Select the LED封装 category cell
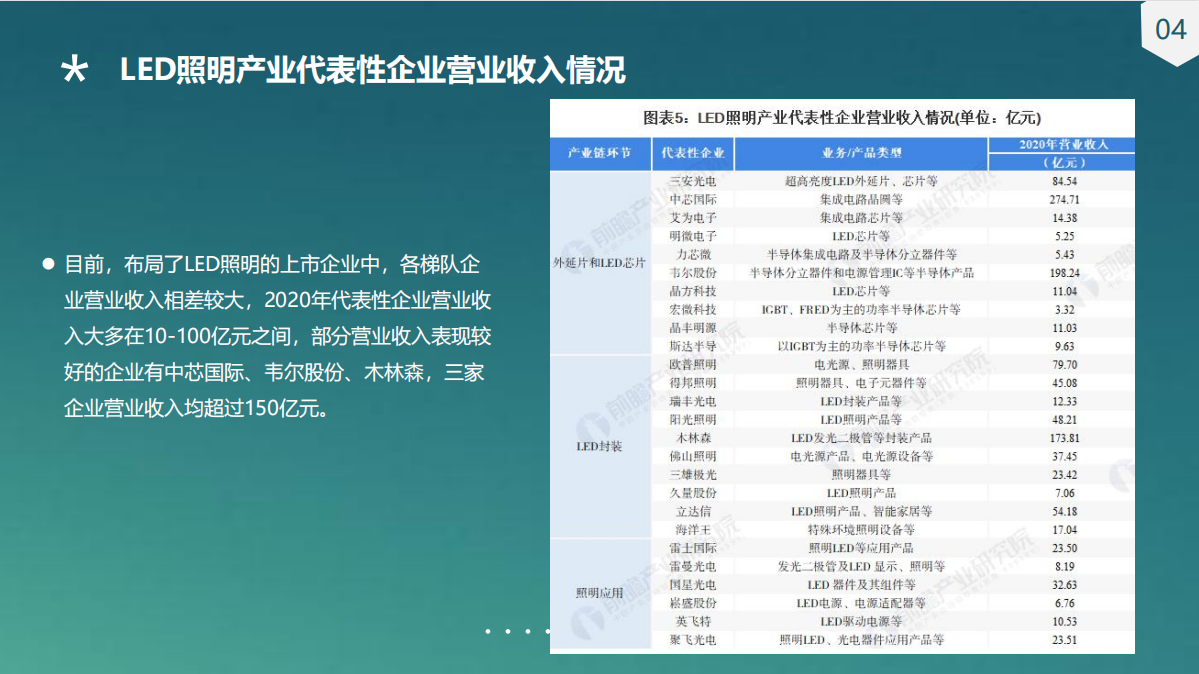The image size is (1199, 674). pos(599,446)
